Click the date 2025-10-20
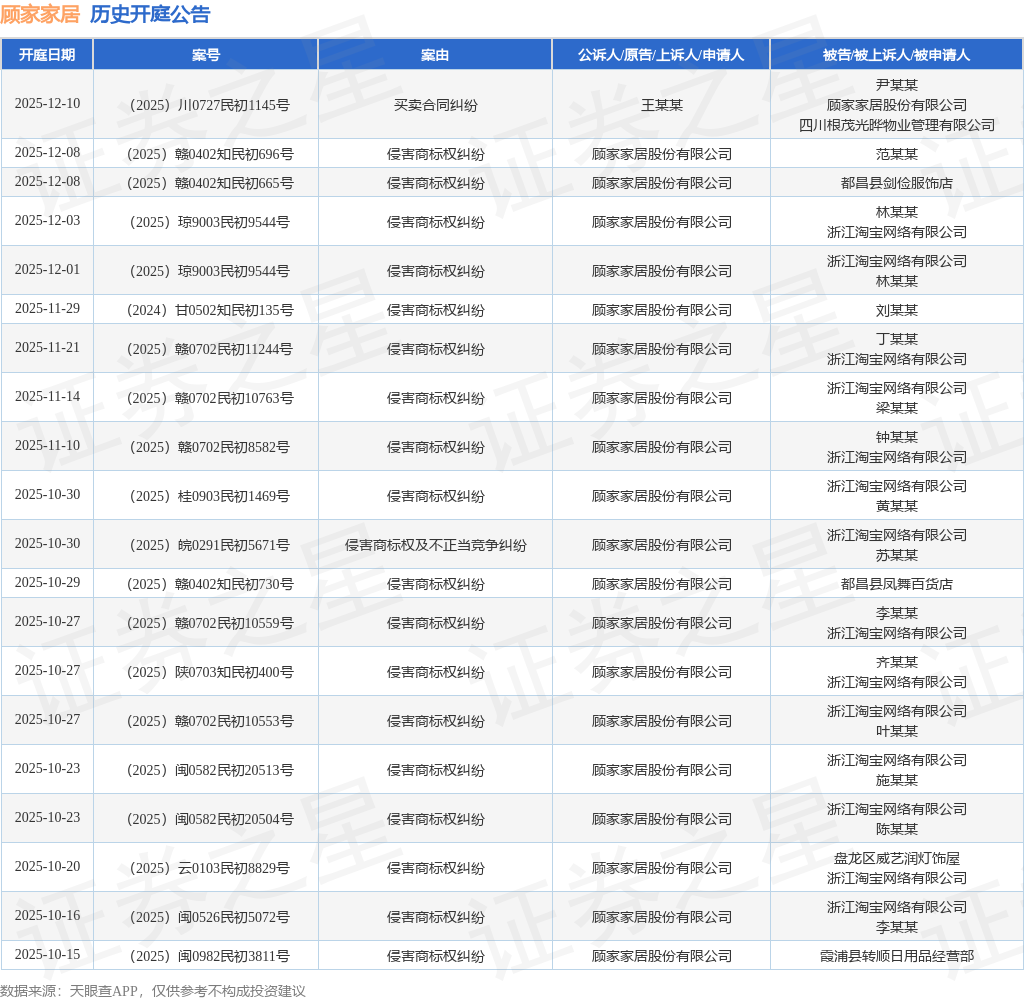 [x=47, y=867]
